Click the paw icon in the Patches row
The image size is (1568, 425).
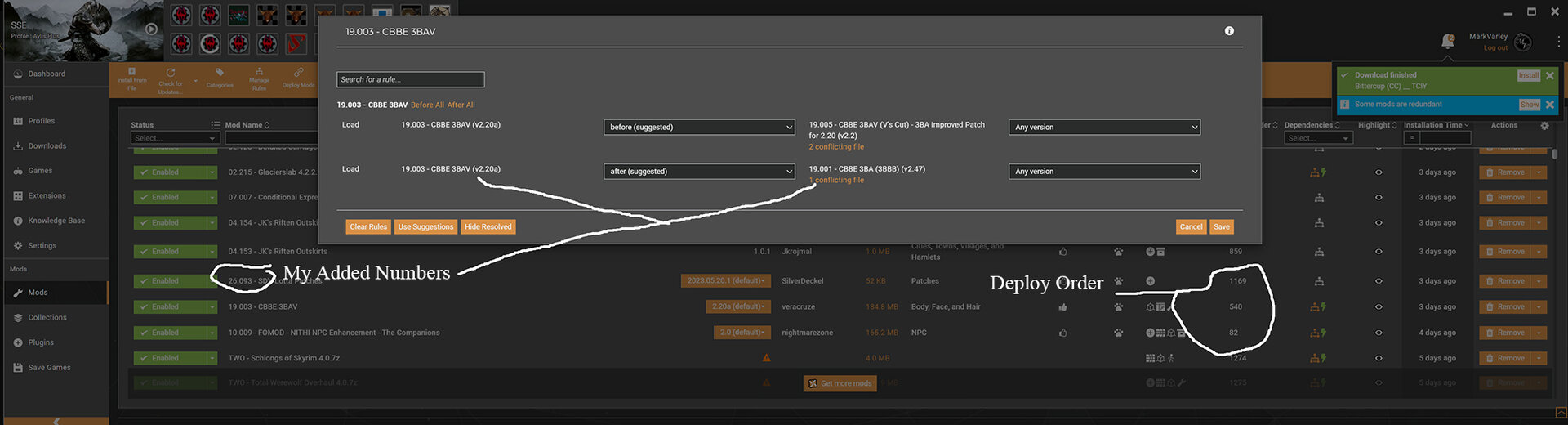pos(1118,281)
